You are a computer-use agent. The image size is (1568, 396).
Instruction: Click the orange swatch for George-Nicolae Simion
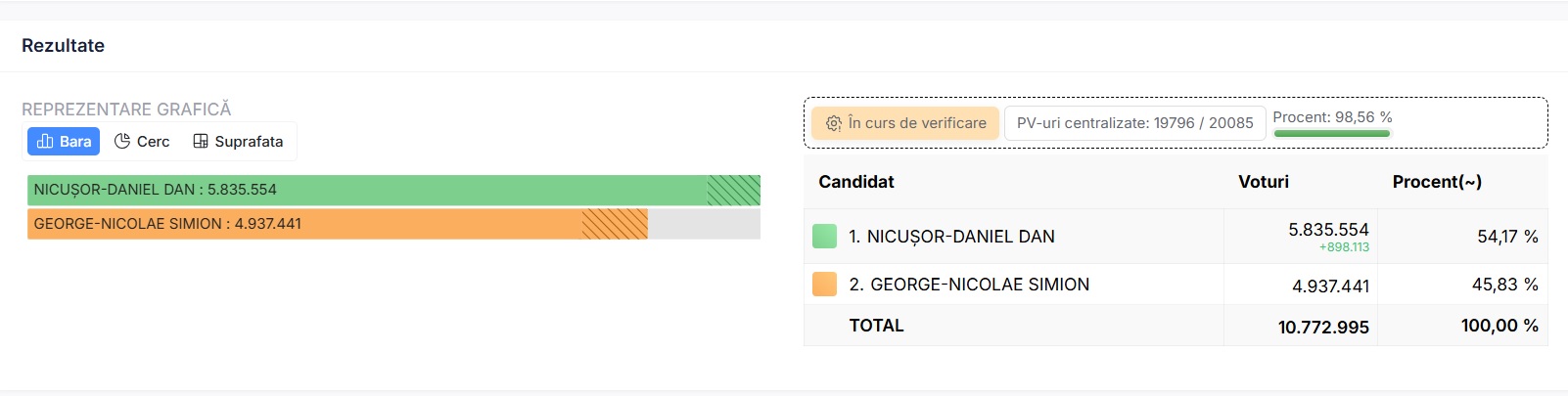[x=824, y=285]
